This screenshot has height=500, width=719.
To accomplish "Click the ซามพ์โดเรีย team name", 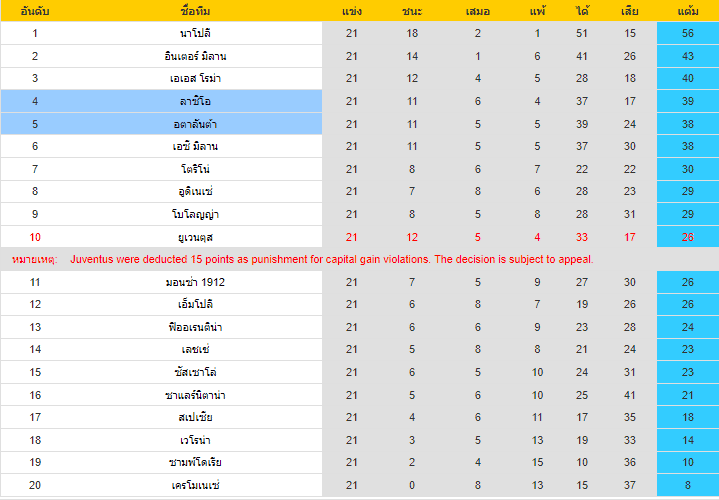I will click(195, 462).
